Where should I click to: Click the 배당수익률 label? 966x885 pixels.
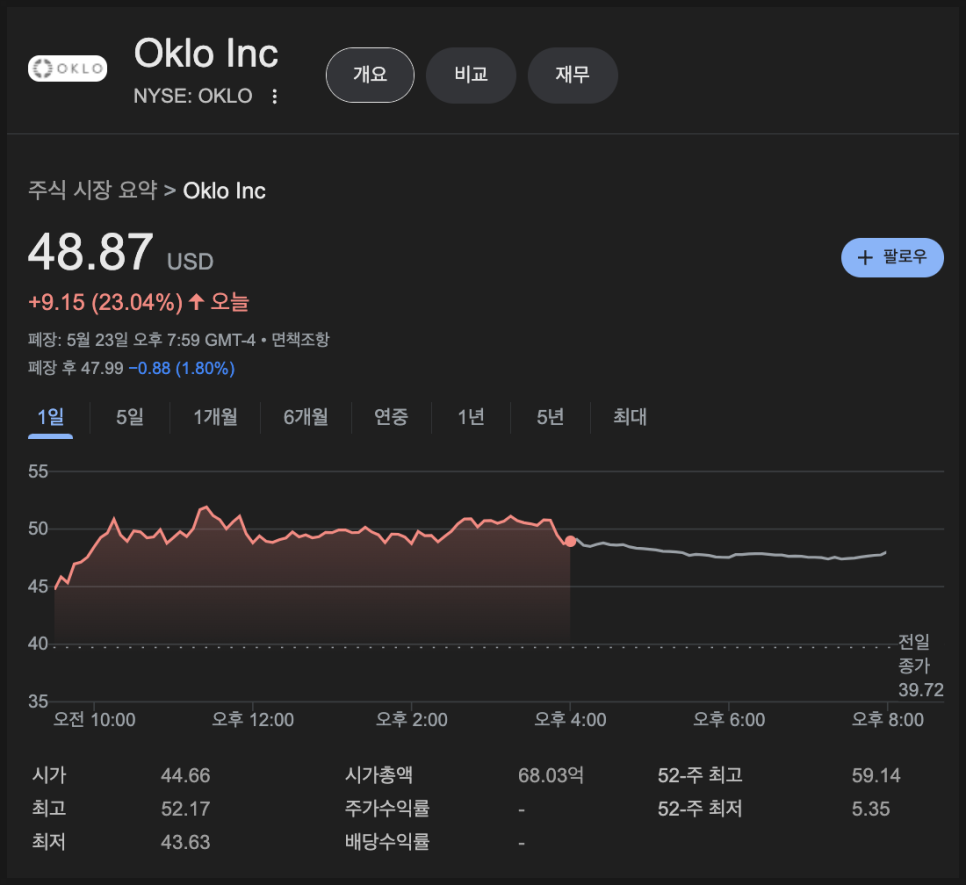tap(387, 842)
